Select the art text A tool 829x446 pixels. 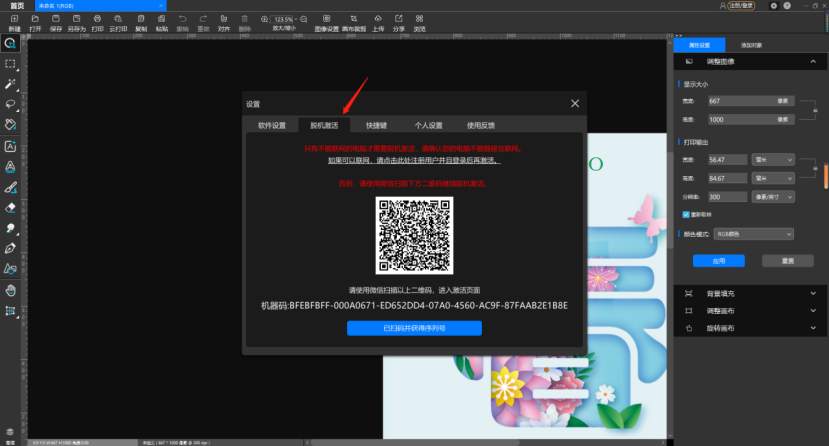coord(11,167)
